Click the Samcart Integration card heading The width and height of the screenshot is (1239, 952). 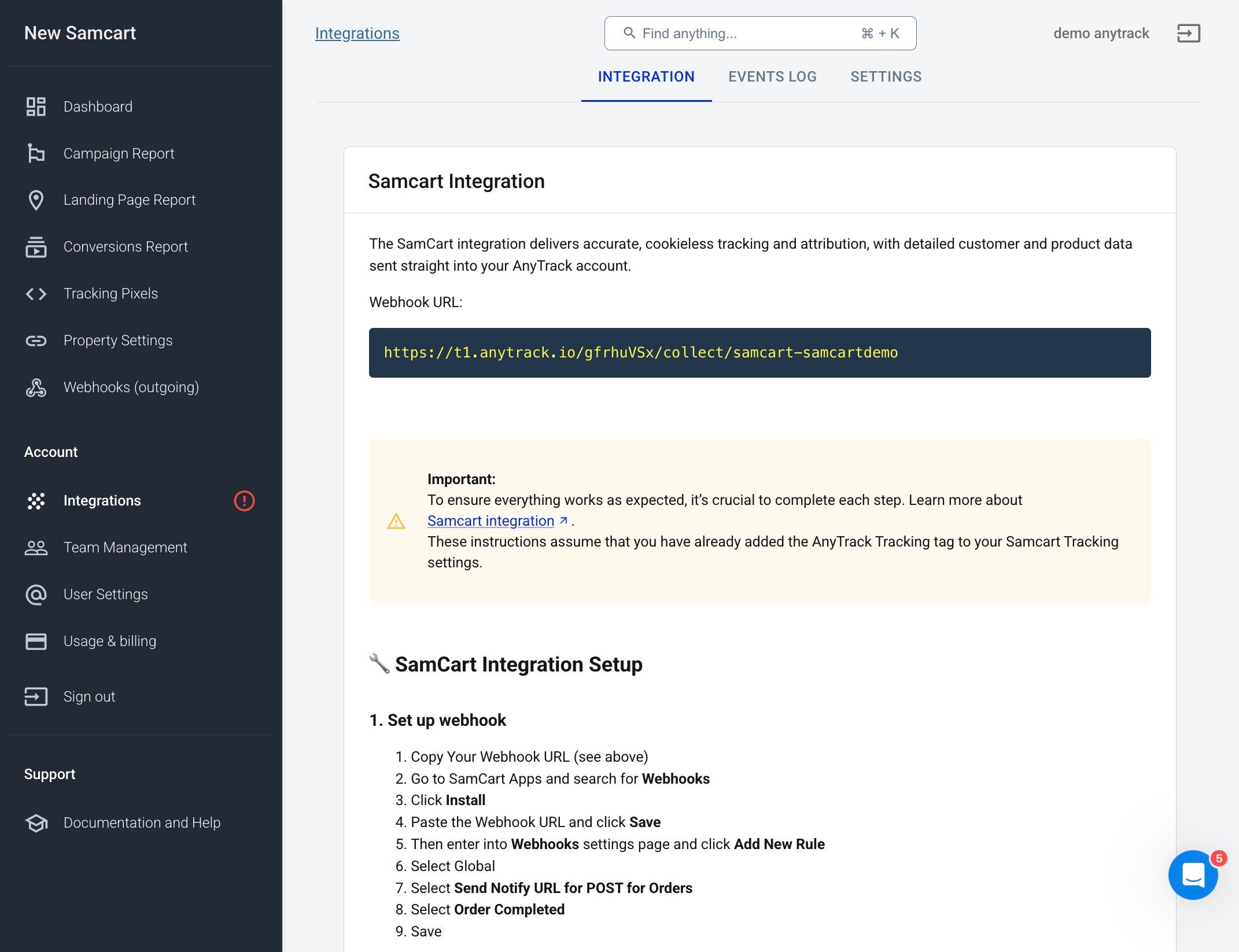(456, 181)
